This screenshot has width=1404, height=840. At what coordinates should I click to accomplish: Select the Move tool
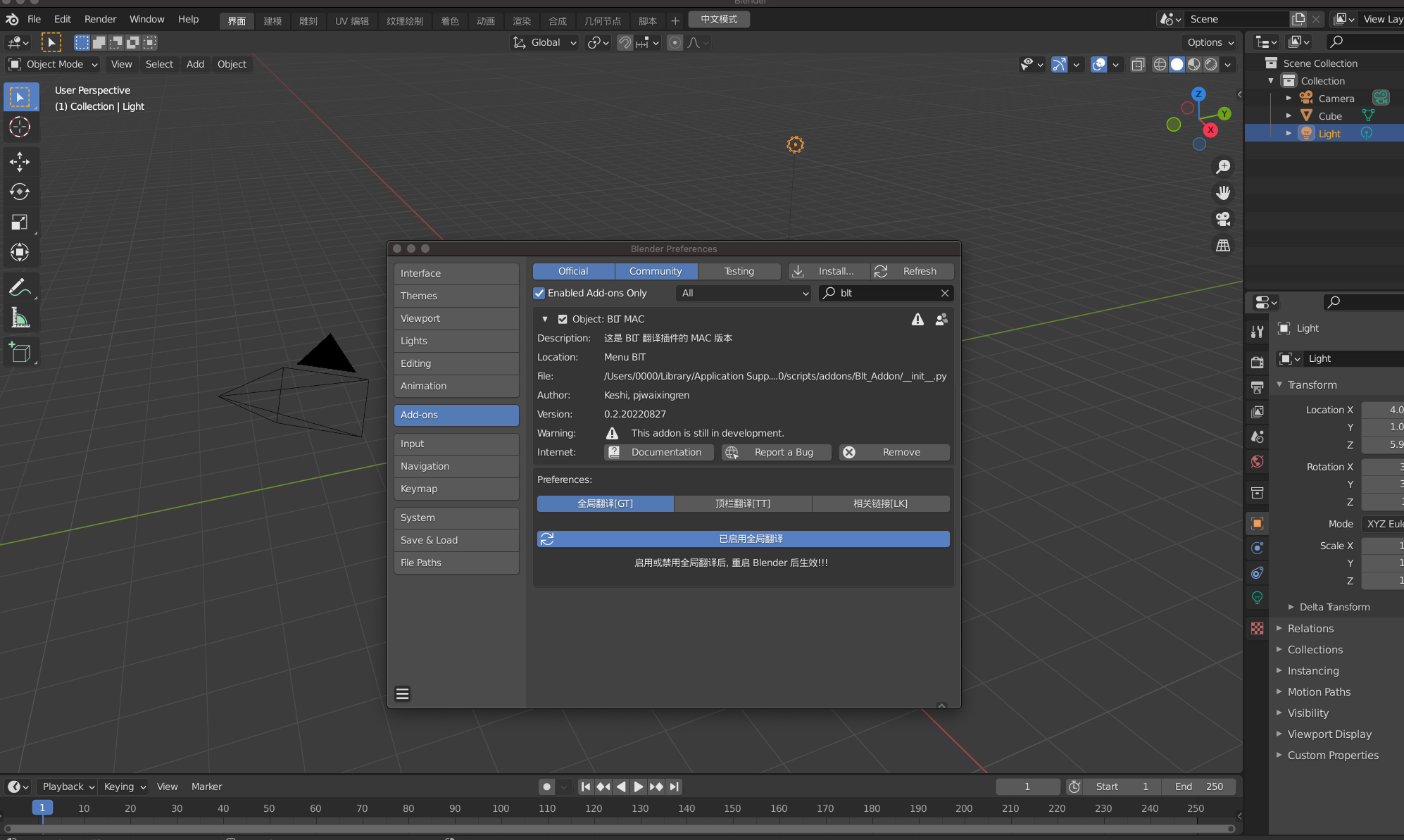tap(20, 162)
